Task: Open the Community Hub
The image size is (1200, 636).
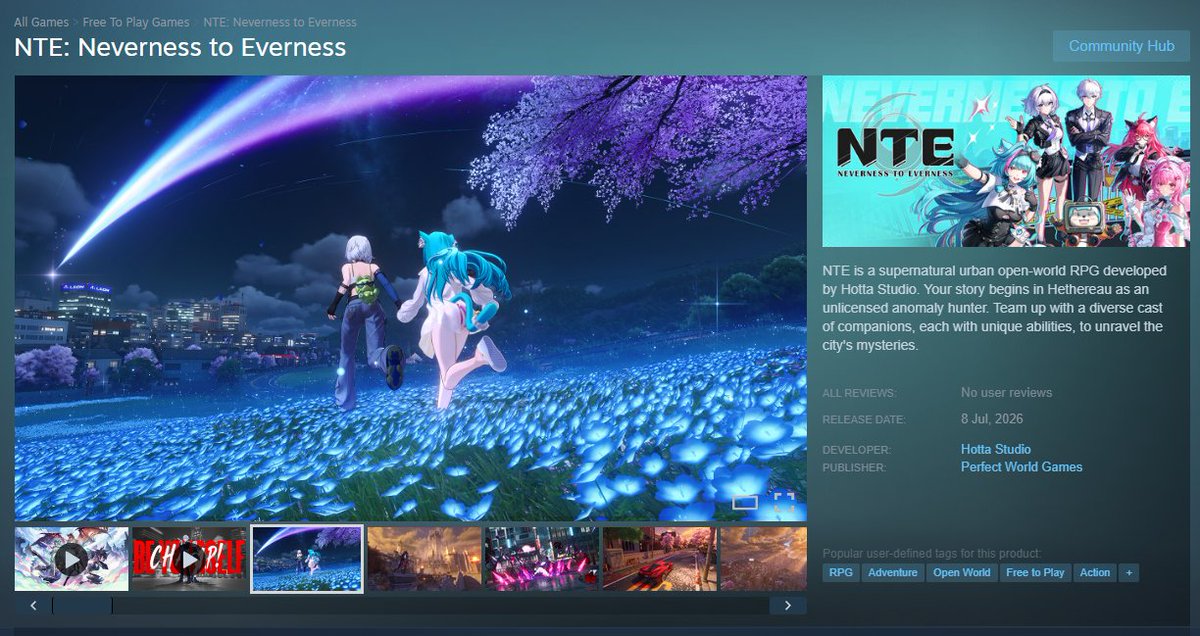Action: click(x=1121, y=46)
